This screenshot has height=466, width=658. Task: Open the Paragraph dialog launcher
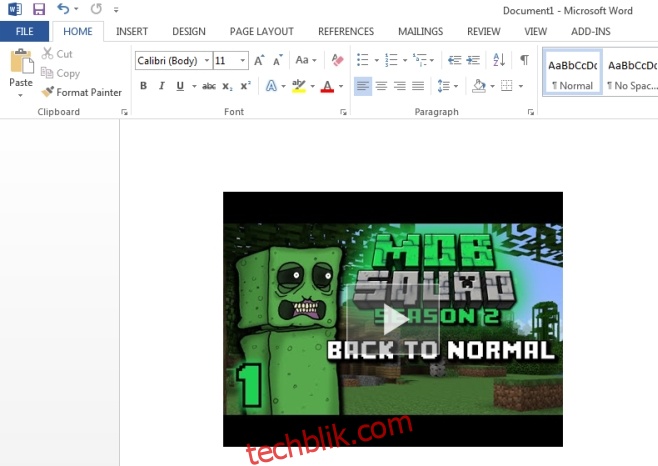tap(531, 112)
